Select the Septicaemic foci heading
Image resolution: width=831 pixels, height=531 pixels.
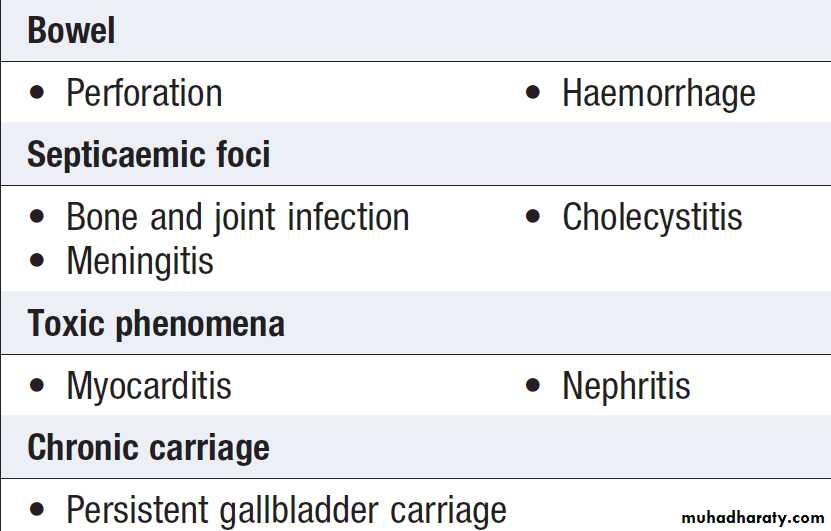(x=148, y=155)
